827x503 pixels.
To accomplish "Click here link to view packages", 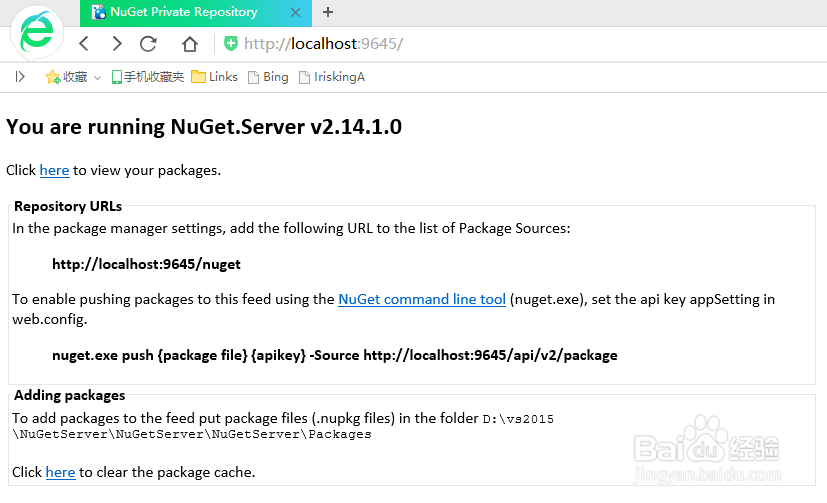I will coord(54,170).
